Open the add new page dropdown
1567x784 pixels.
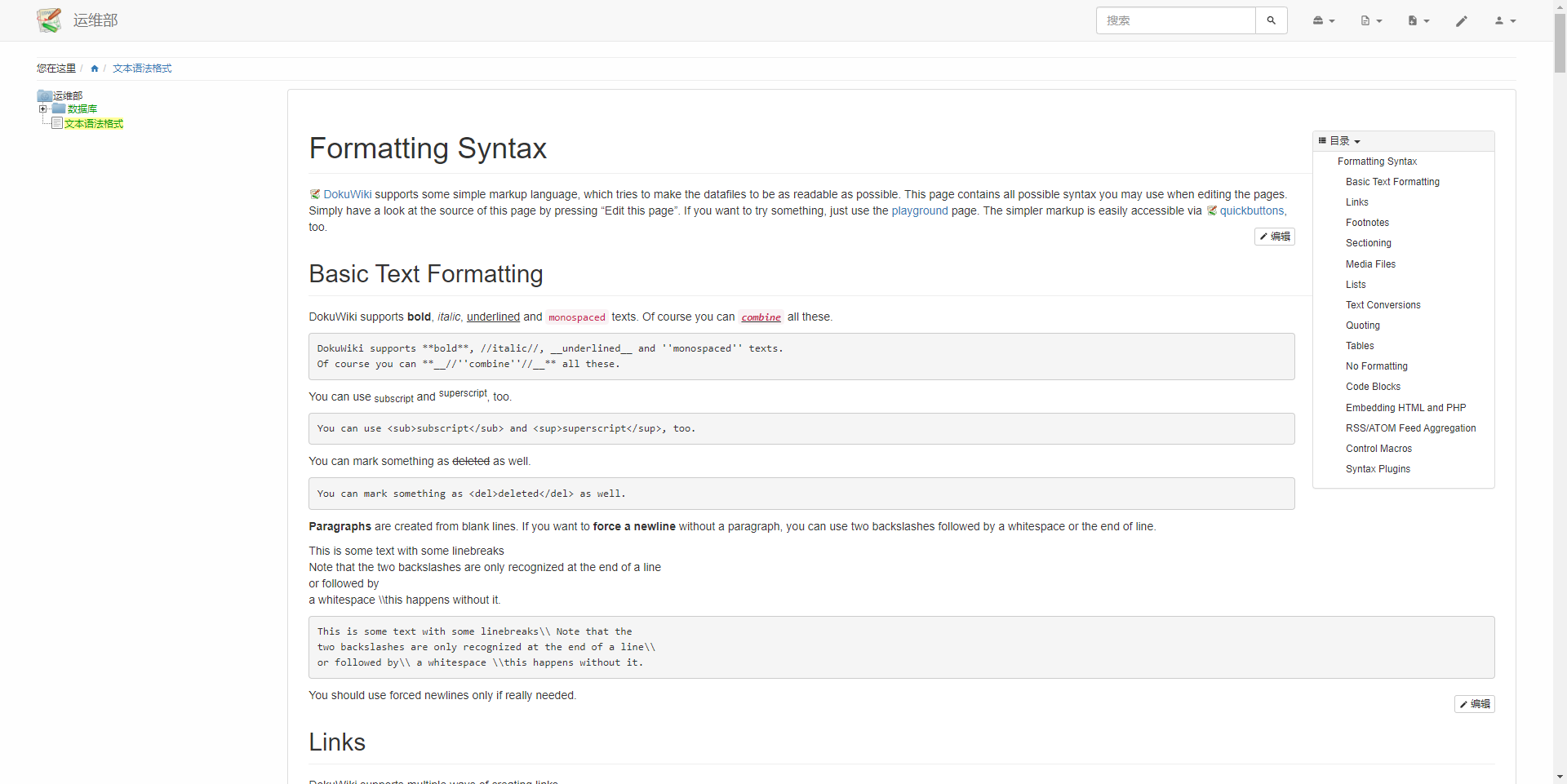(1418, 20)
